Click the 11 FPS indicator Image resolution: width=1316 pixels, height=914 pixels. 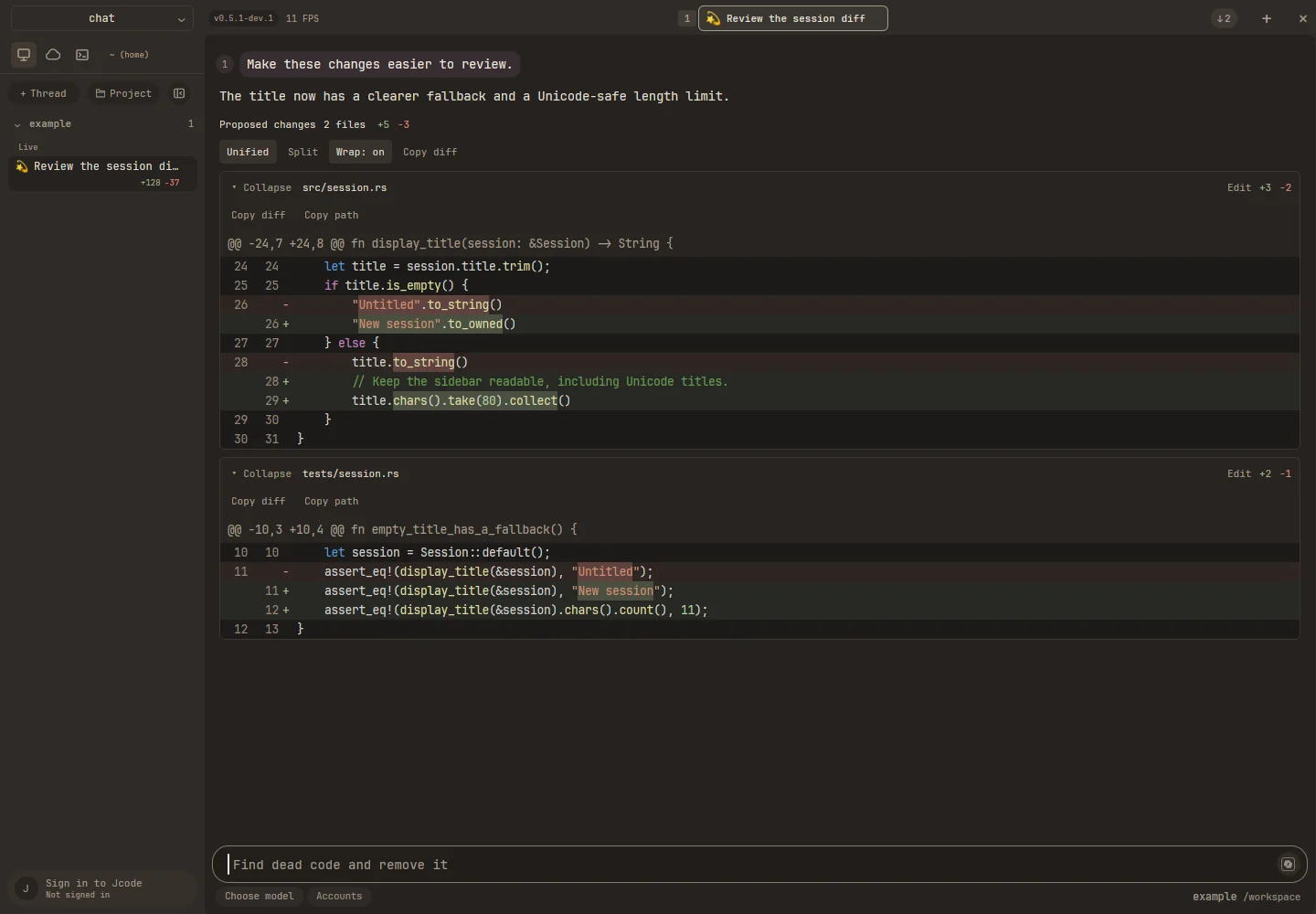coord(302,18)
